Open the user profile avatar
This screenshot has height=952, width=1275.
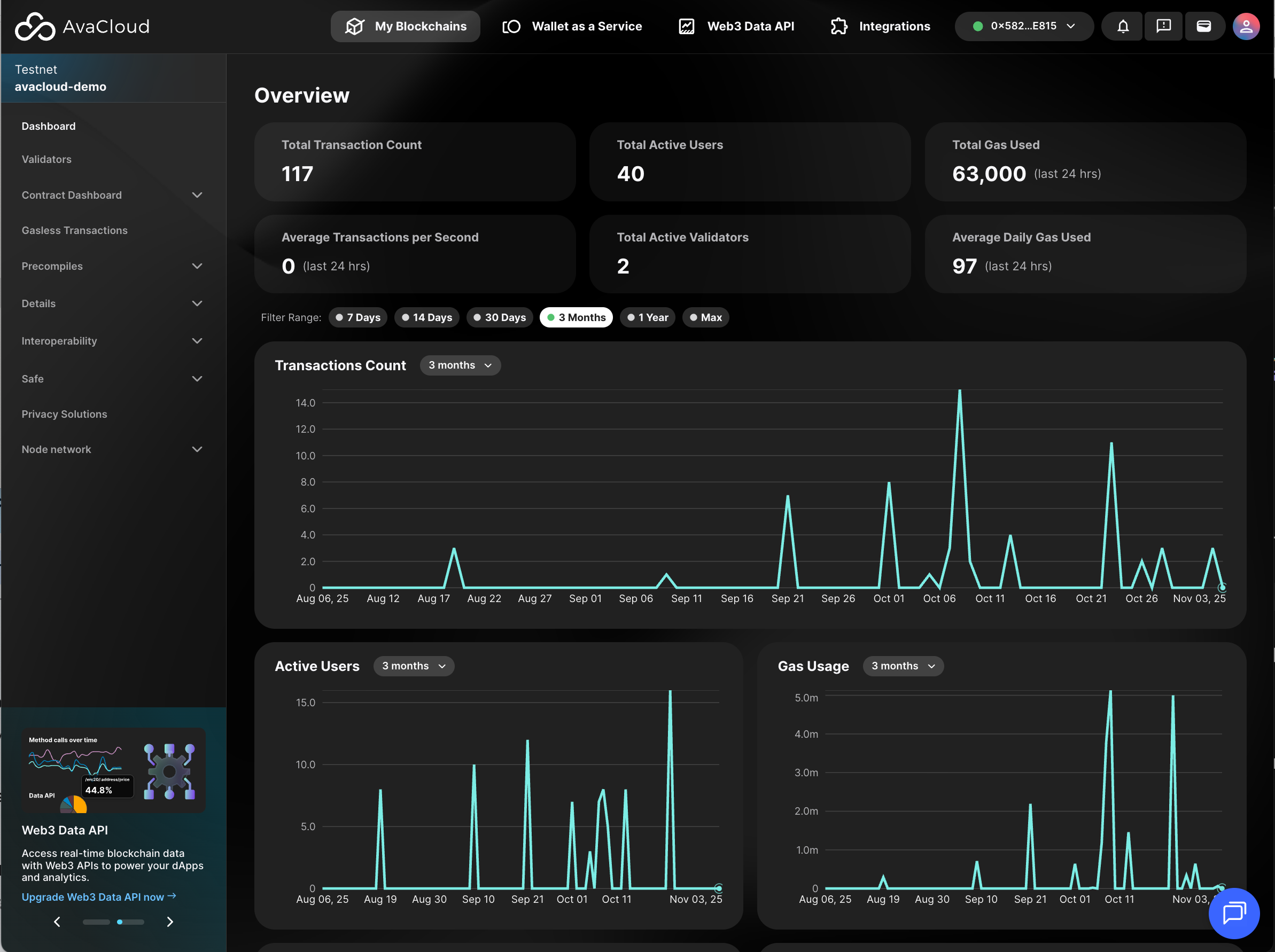1246,27
